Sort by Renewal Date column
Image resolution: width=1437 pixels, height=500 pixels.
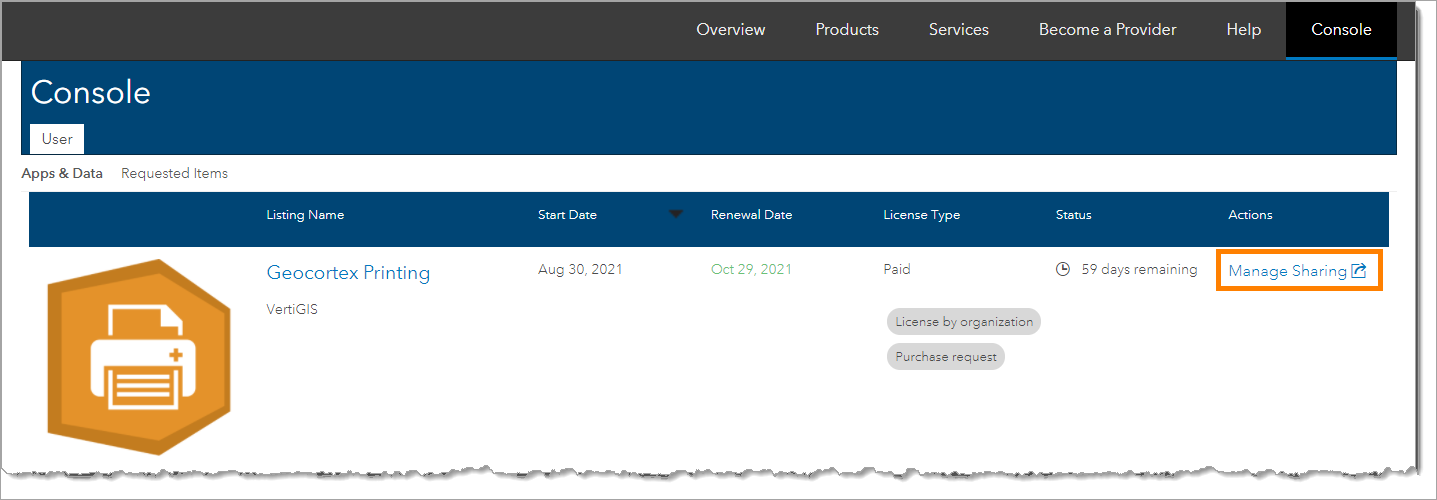point(751,215)
